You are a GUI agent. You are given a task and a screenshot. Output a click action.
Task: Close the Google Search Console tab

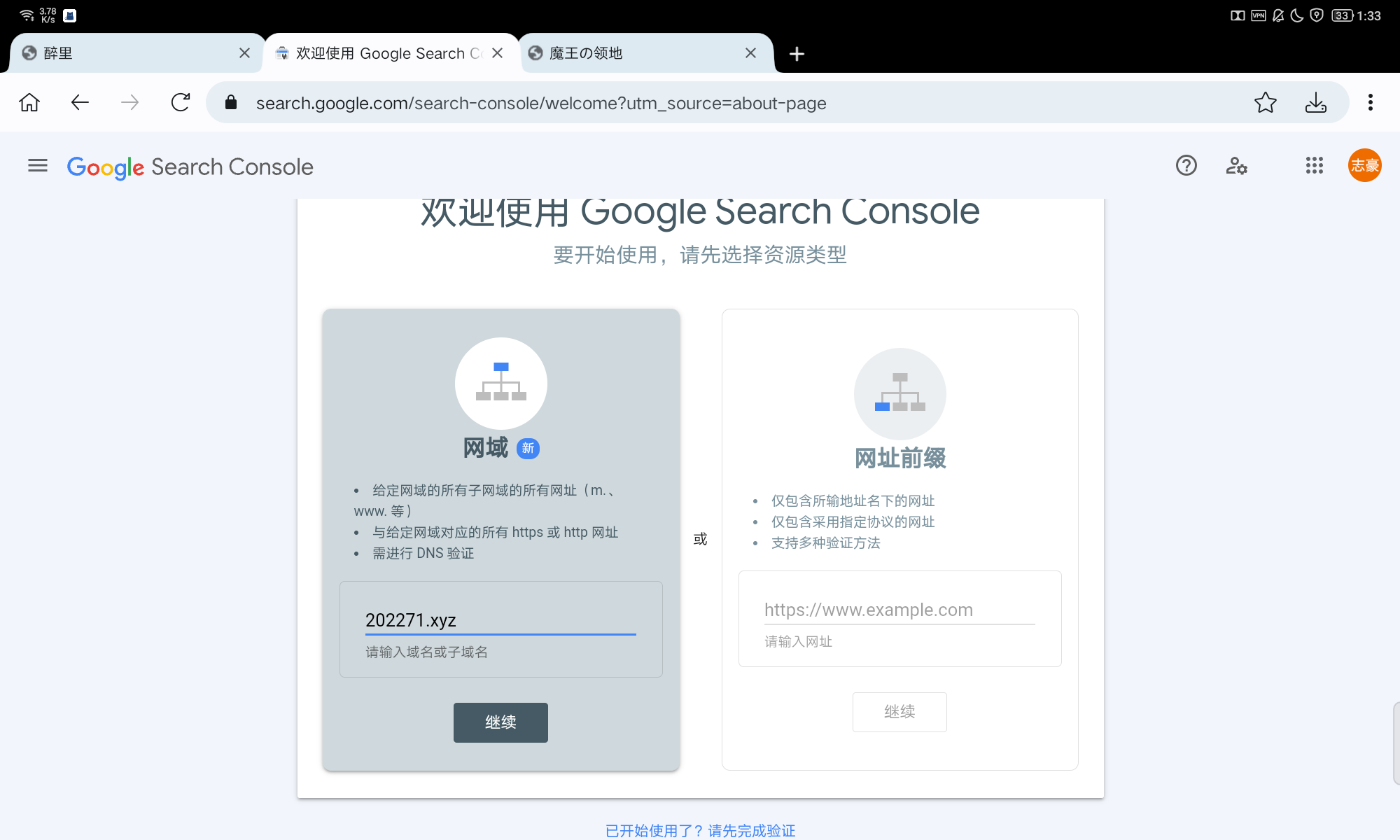pos(498,53)
